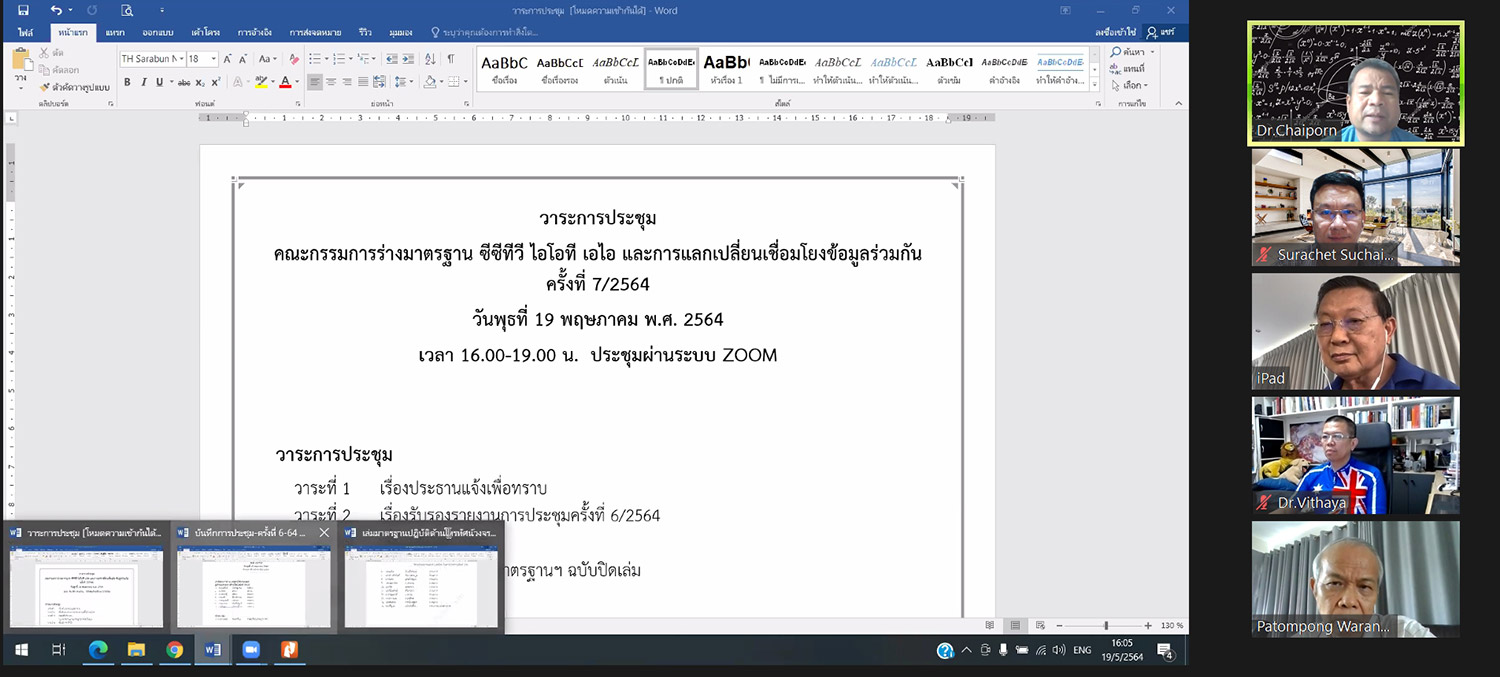Increase indent of the paragraph

coord(408,59)
